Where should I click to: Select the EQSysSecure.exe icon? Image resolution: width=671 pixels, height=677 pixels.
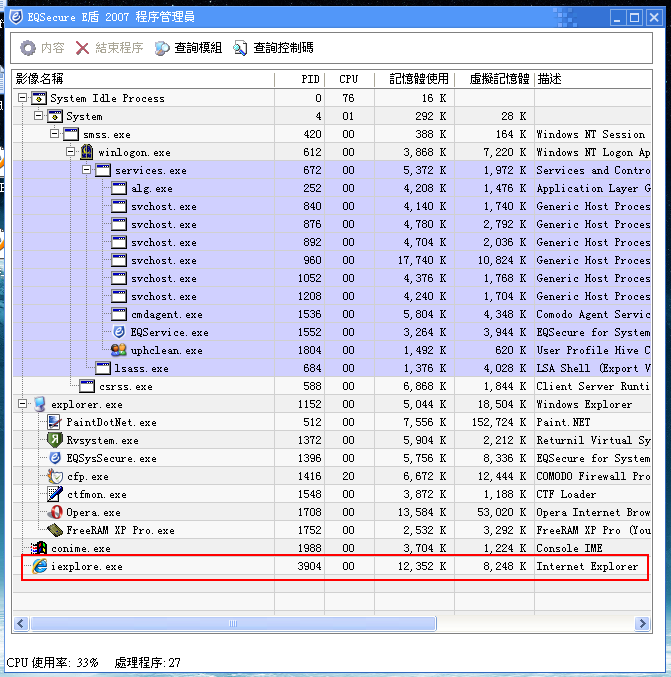[55, 458]
